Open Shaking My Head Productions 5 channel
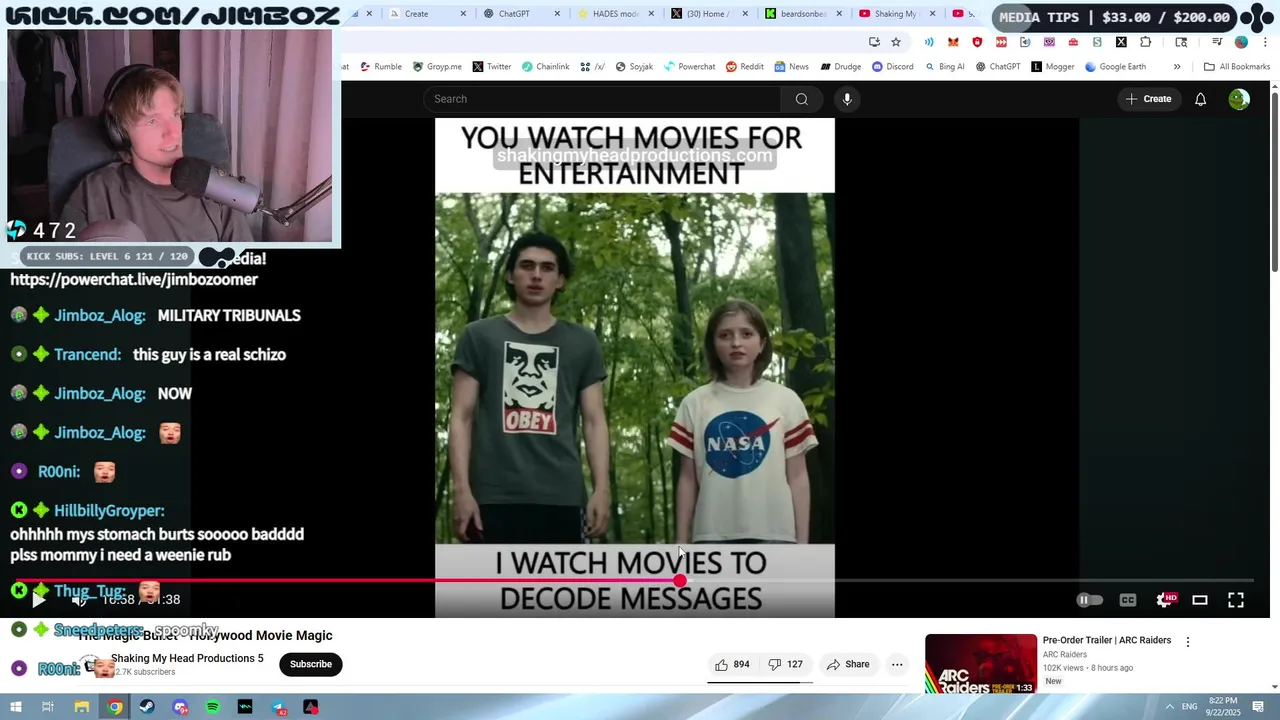Image resolution: width=1280 pixels, height=720 pixels. pos(187,658)
